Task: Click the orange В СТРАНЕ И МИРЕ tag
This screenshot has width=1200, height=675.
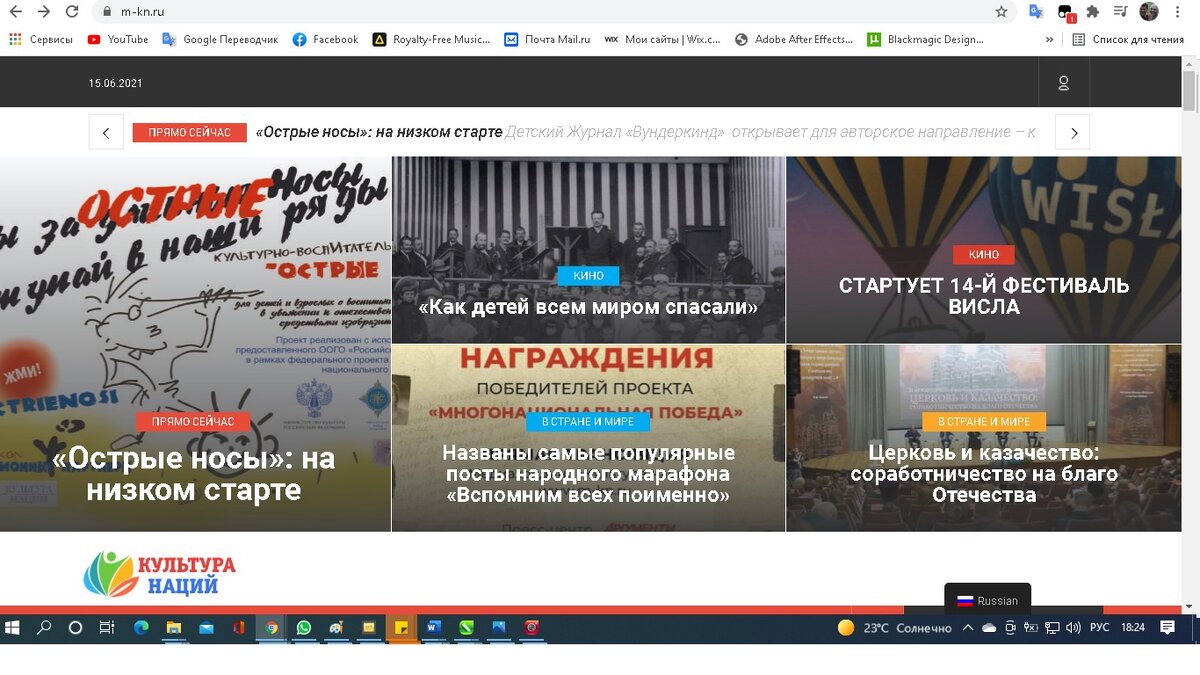Action: (x=984, y=422)
